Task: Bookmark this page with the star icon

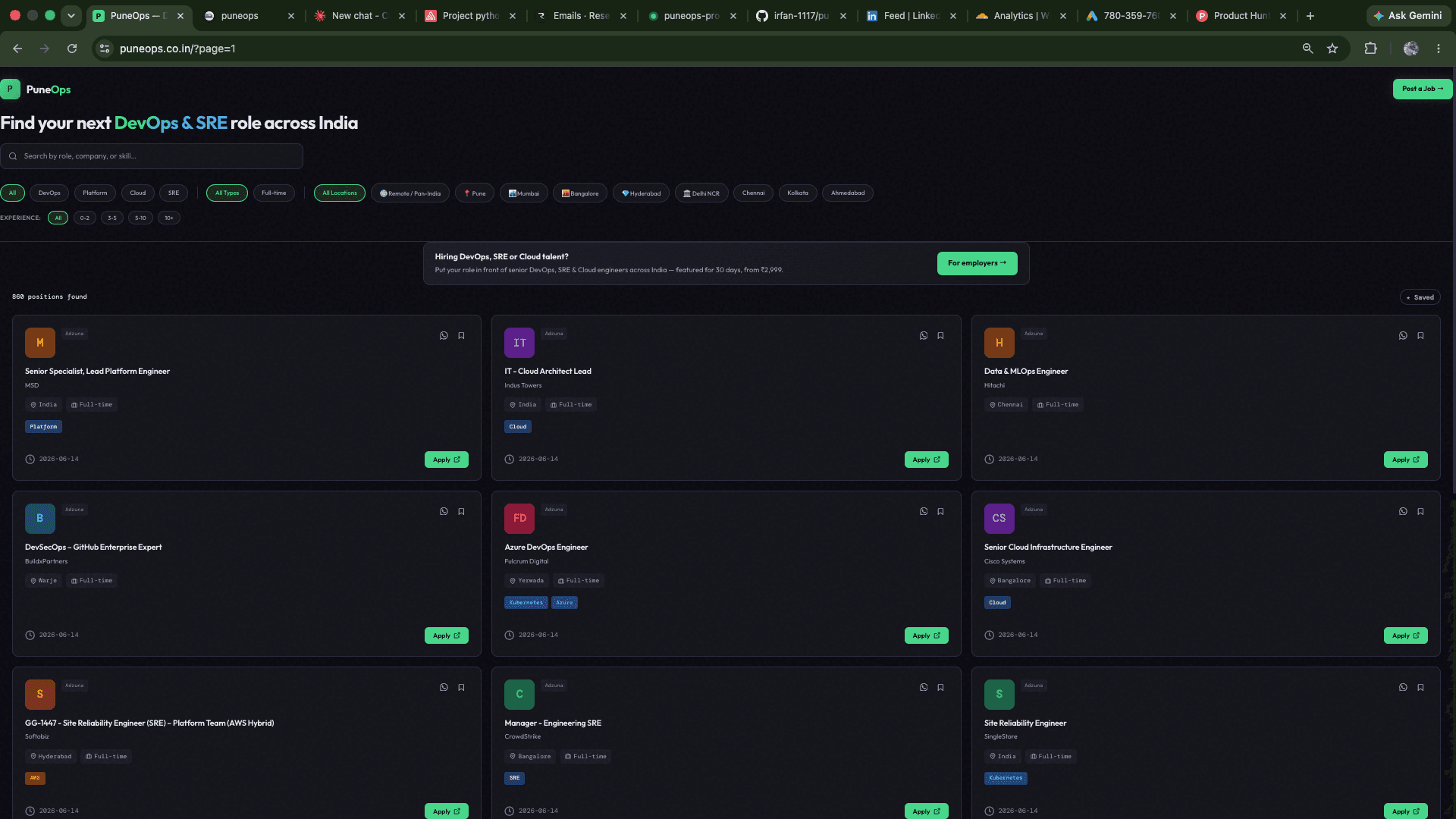Action: click(1332, 49)
